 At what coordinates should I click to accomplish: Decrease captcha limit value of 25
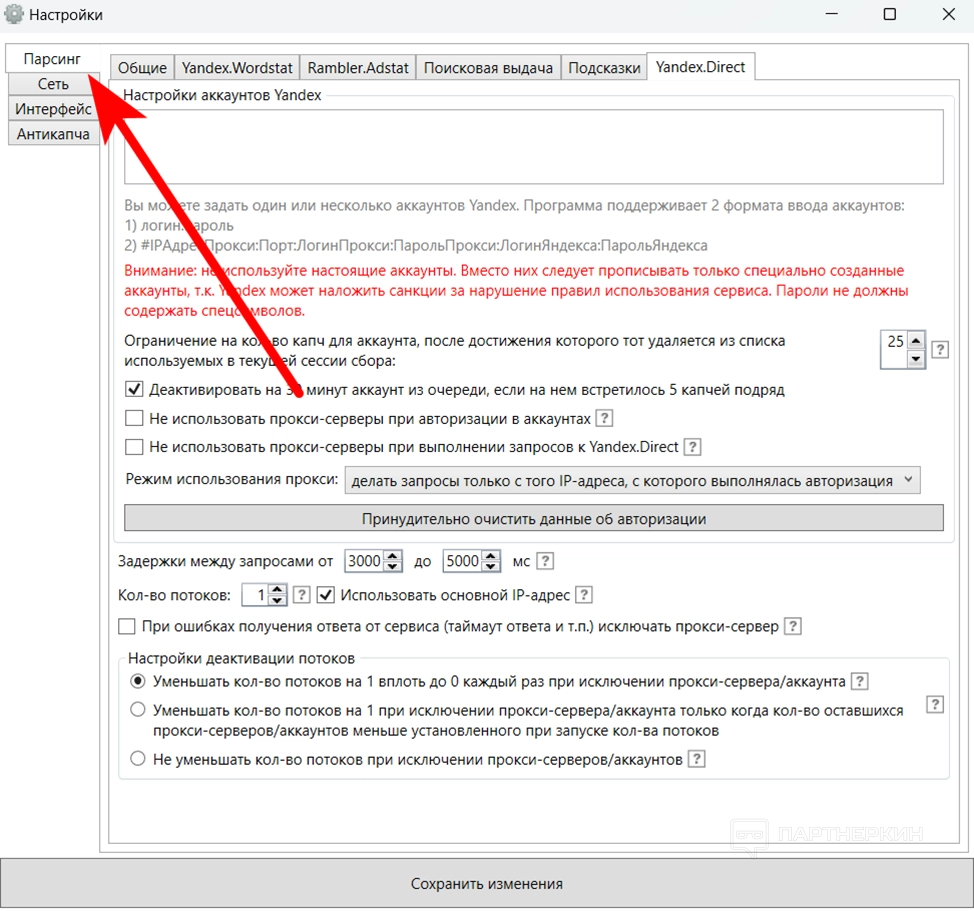(916, 359)
